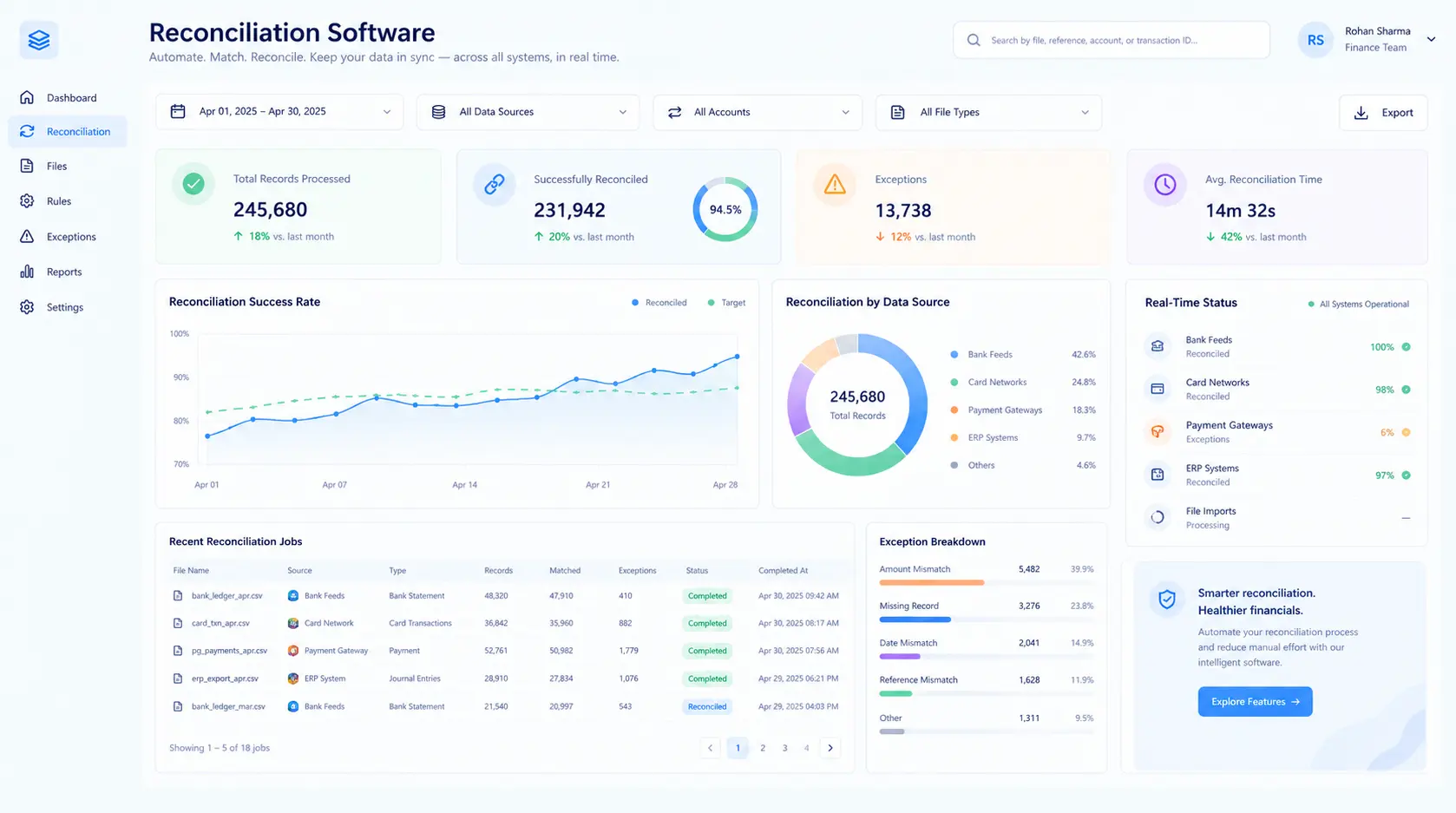This screenshot has height=813, width=1456.
Task: Open Settings in the sidebar
Action: 68,307
